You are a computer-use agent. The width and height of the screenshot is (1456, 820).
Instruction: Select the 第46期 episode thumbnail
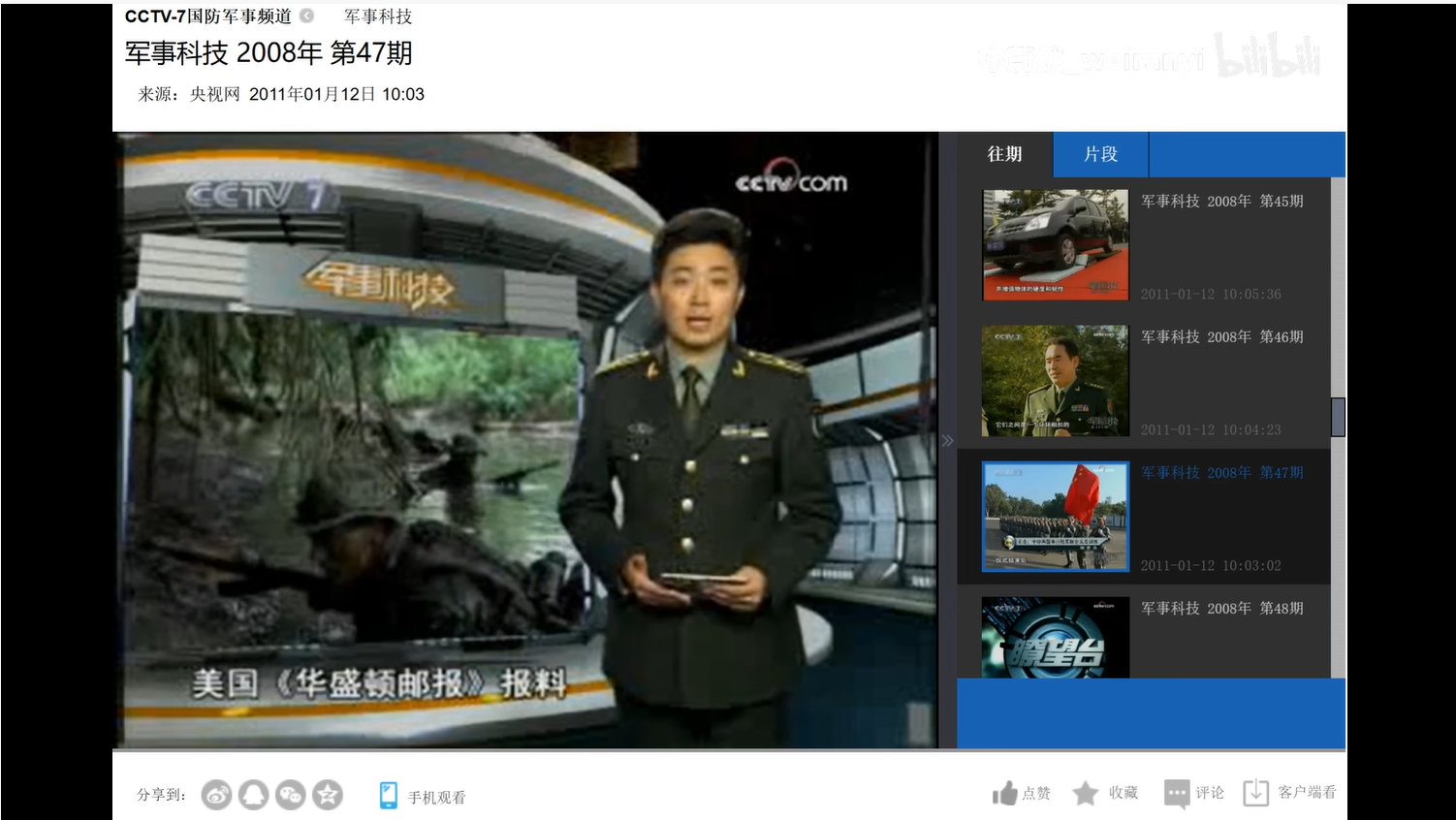(x=1055, y=381)
